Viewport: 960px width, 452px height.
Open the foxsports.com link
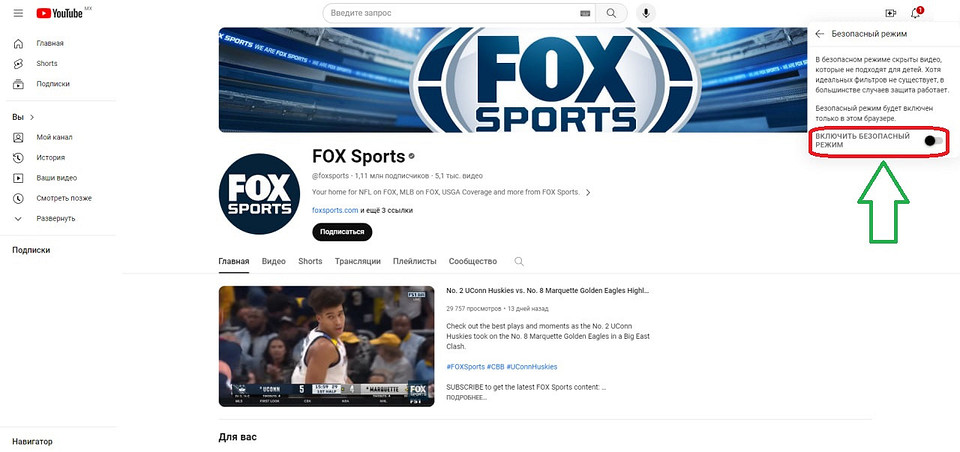point(335,211)
